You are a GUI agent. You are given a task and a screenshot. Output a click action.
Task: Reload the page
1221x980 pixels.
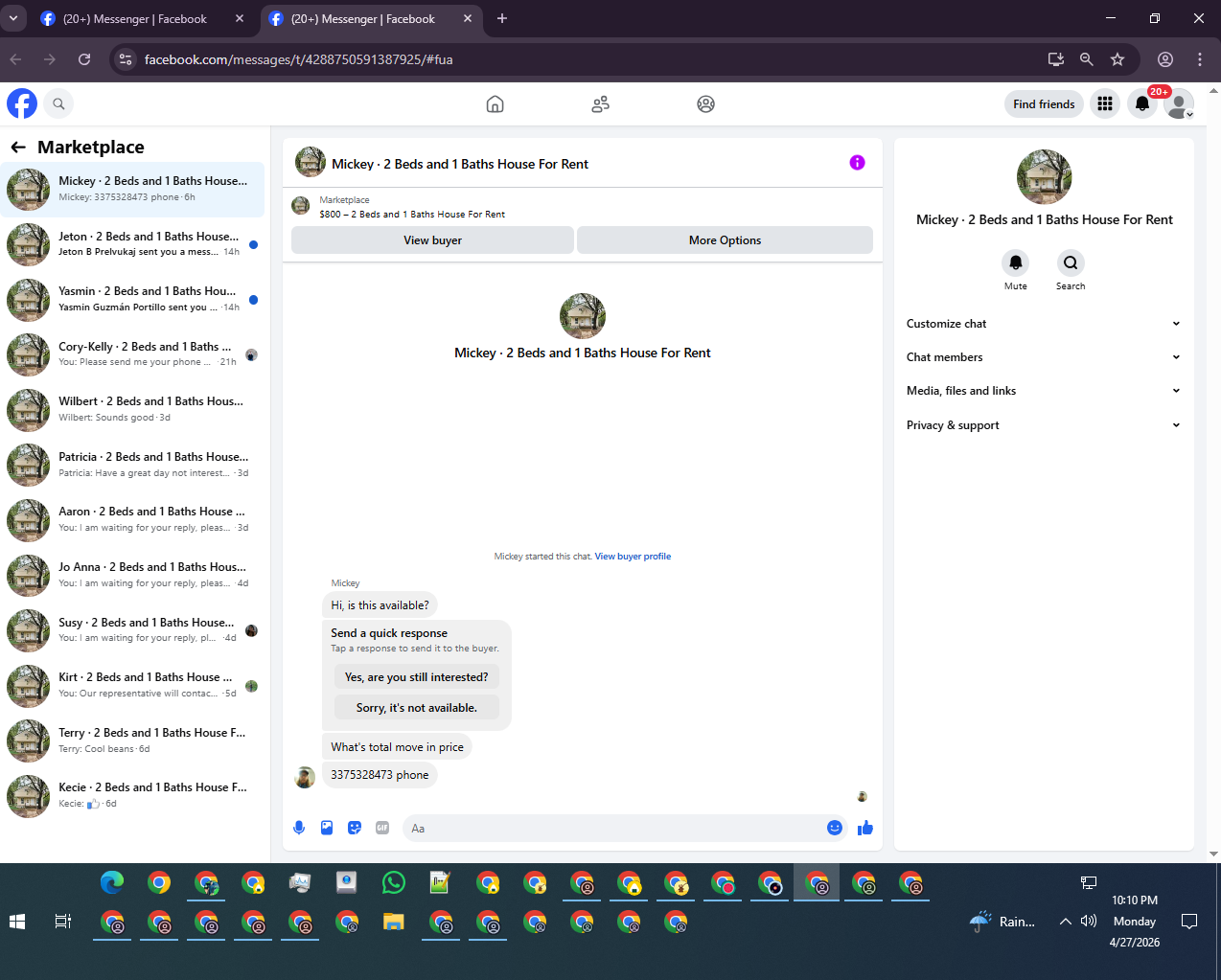coord(84,59)
